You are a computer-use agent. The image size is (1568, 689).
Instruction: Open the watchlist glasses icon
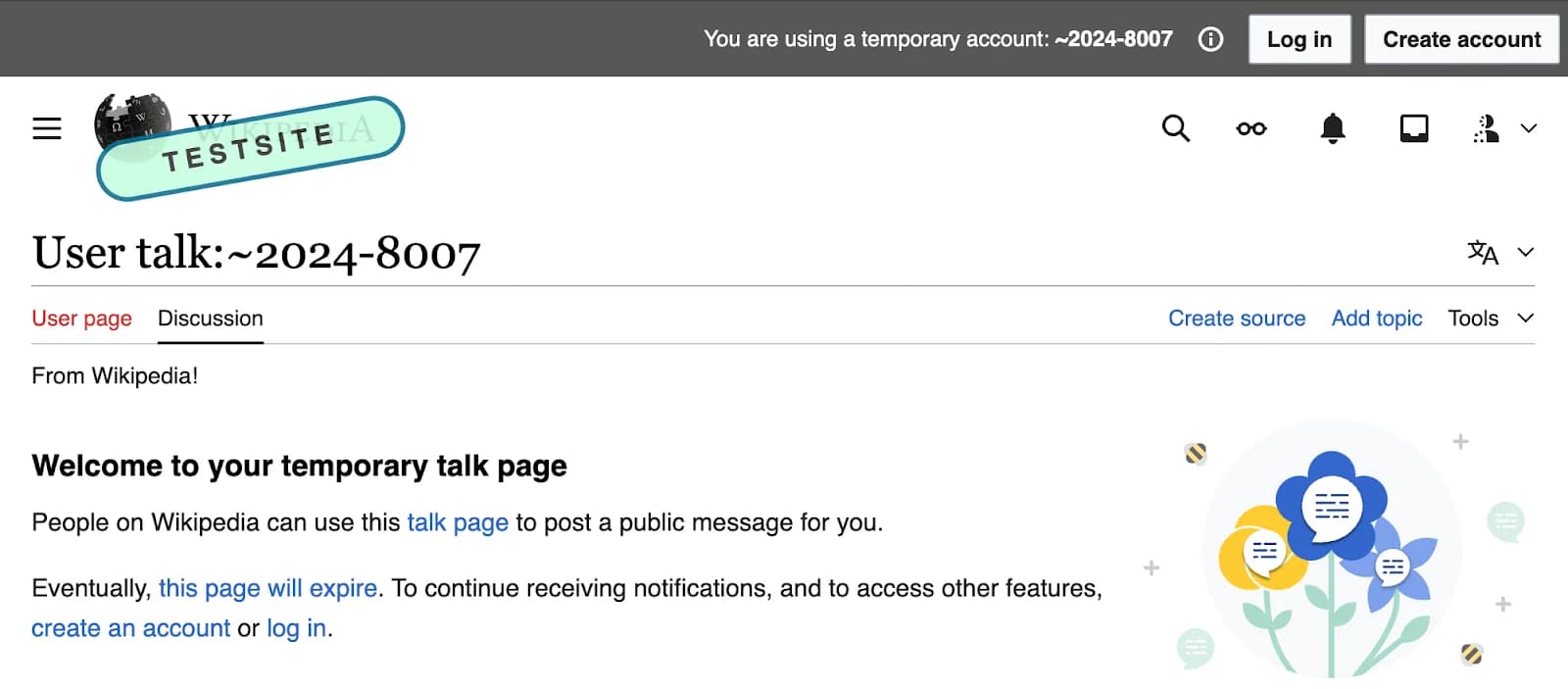click(x=1251, y=128)
